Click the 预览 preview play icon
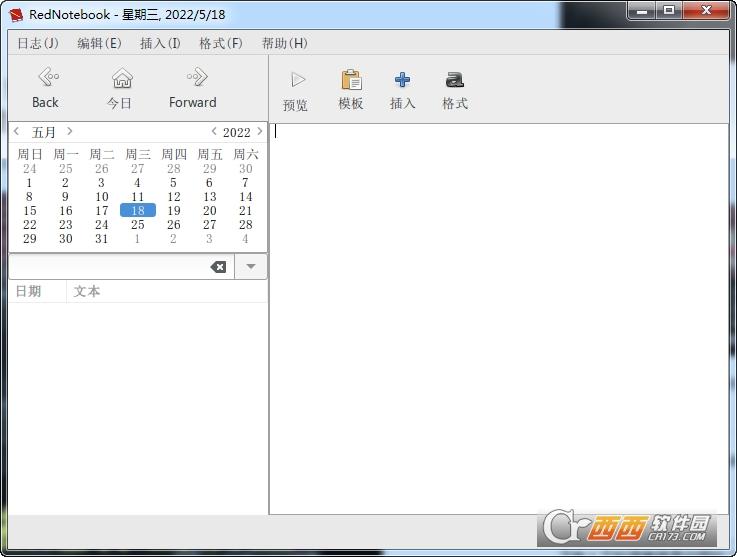Screen dimensions: 737x557 coord(298,79)
